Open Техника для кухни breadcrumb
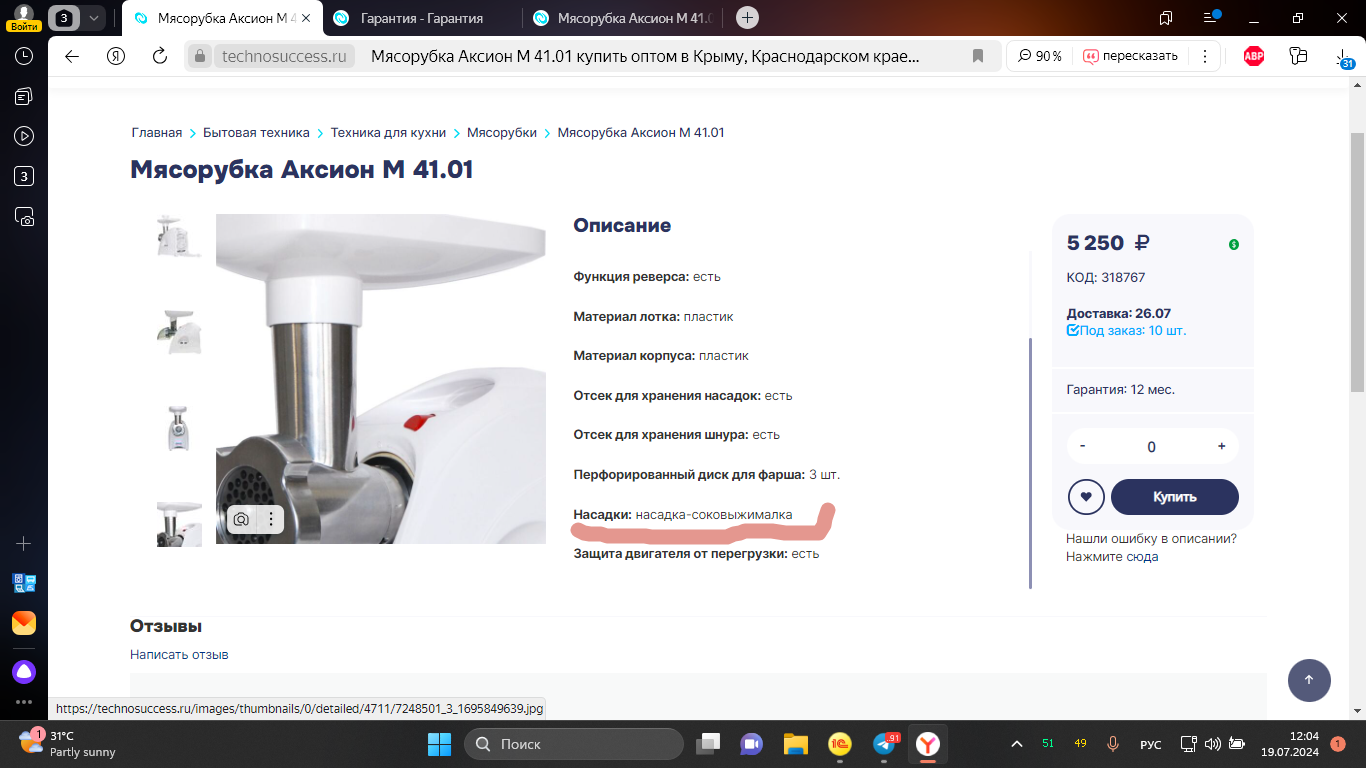Image resolution: width=1366 pixels, height=768 pixels. click(x=388, y=132)
